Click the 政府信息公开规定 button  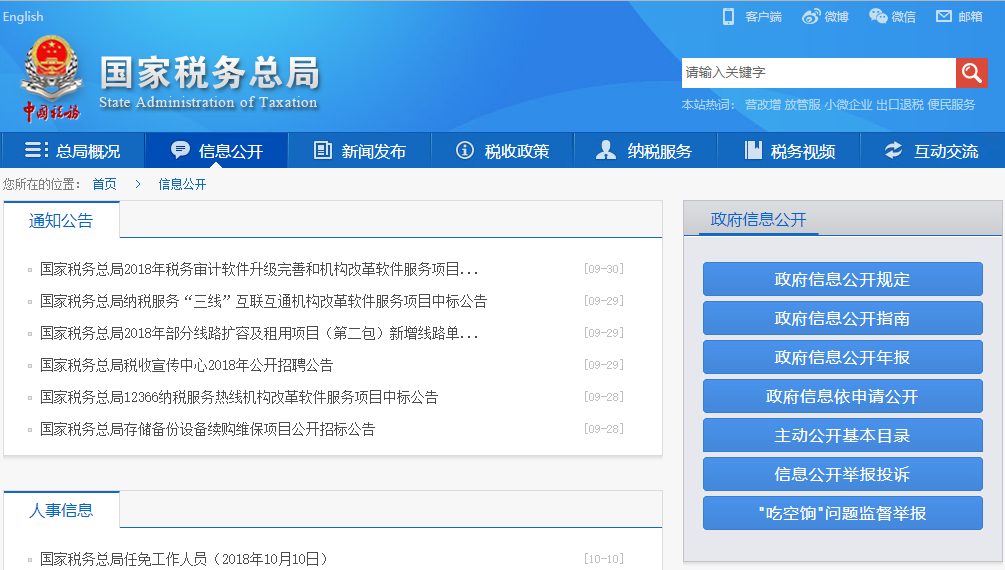click(843, 280)
